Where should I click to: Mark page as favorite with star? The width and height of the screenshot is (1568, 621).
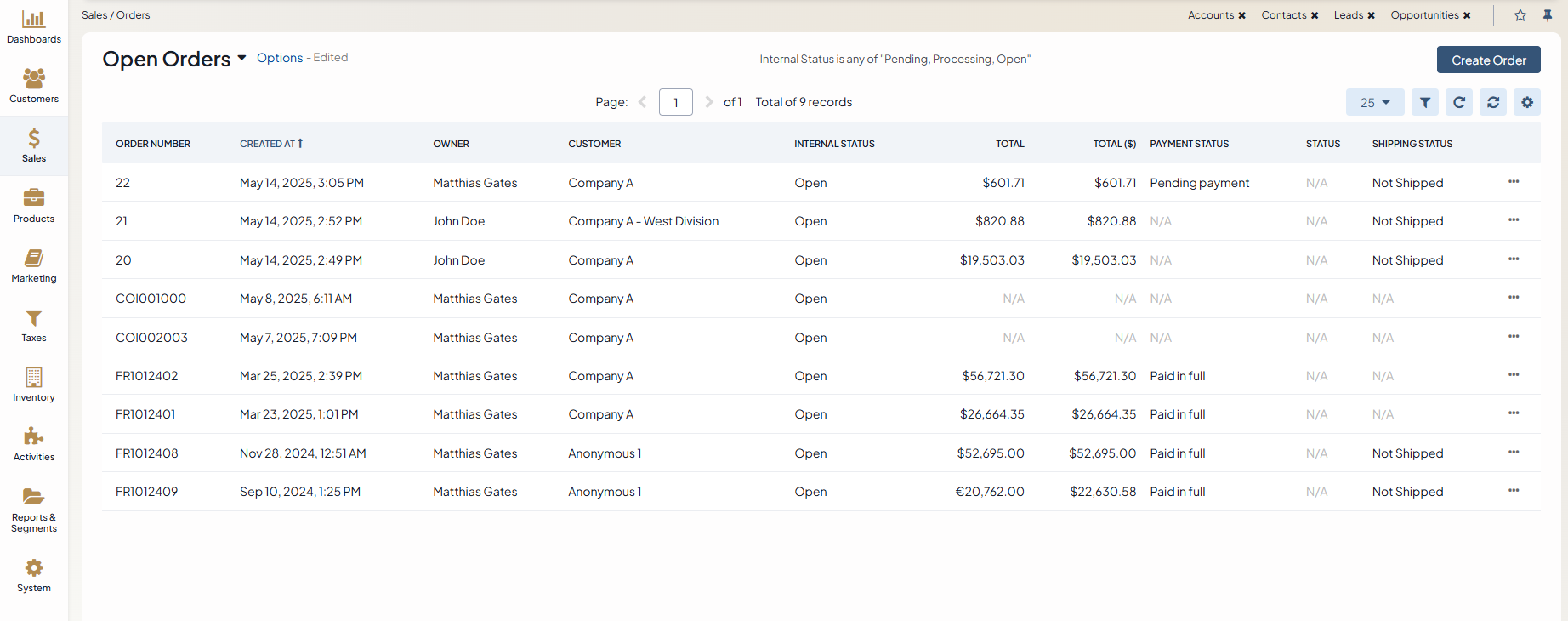pos(1520,15)
